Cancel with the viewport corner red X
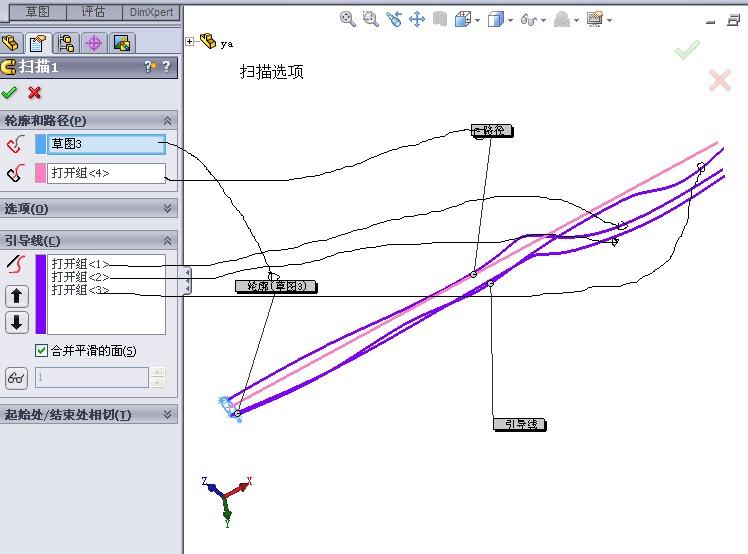748x554 pixels. point(720,80)
